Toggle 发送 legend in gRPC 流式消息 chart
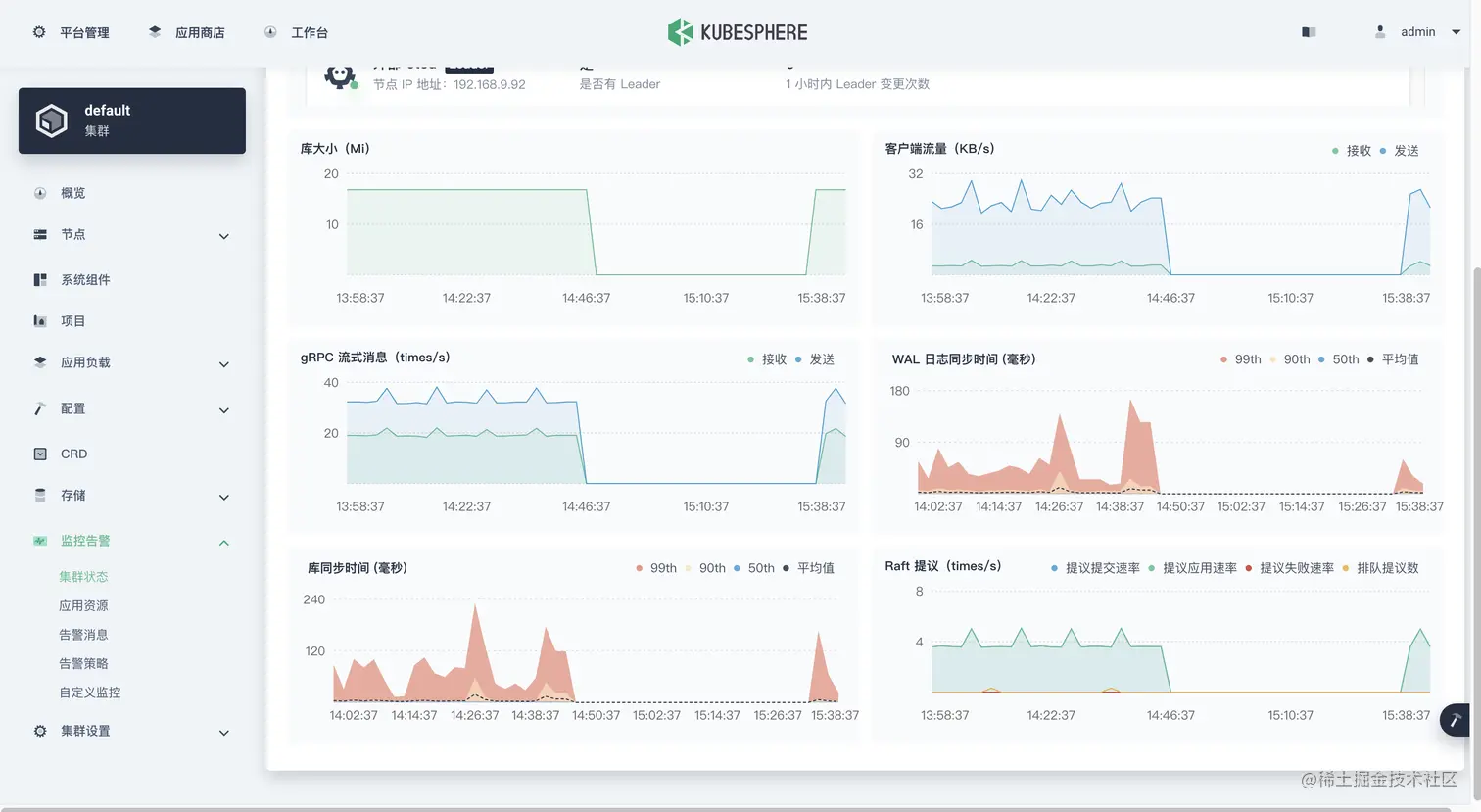The width and height of the screenshot is (1481, 812). 815,359
